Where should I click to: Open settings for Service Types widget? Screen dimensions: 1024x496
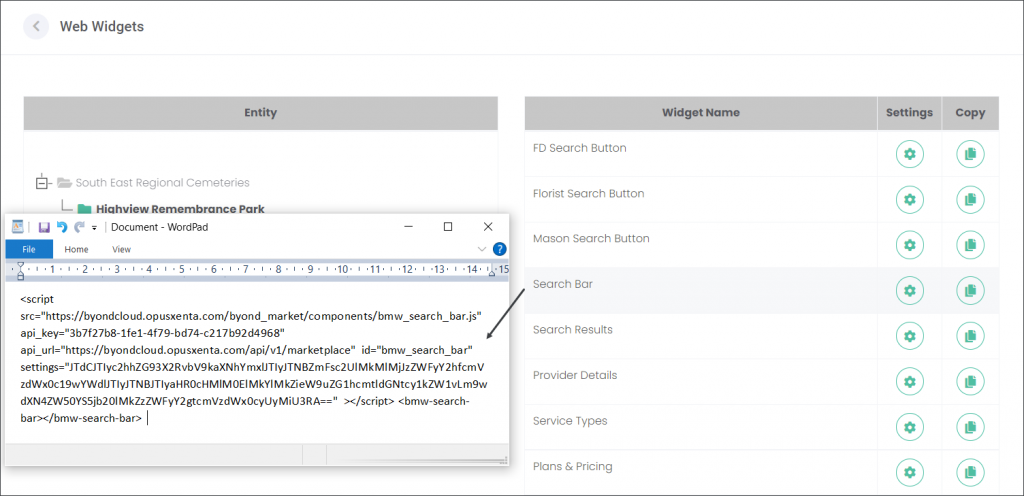pos(910,427)
